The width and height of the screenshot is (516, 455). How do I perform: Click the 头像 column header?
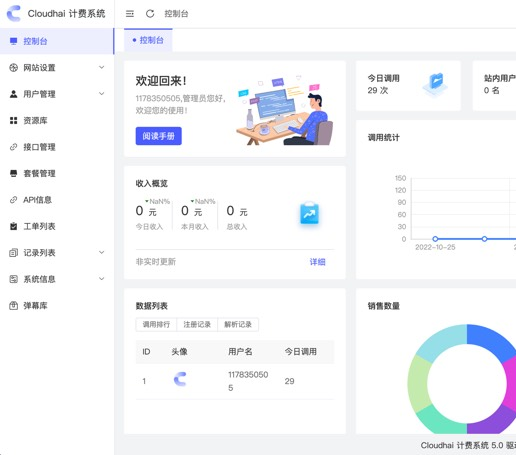point(179,352)
